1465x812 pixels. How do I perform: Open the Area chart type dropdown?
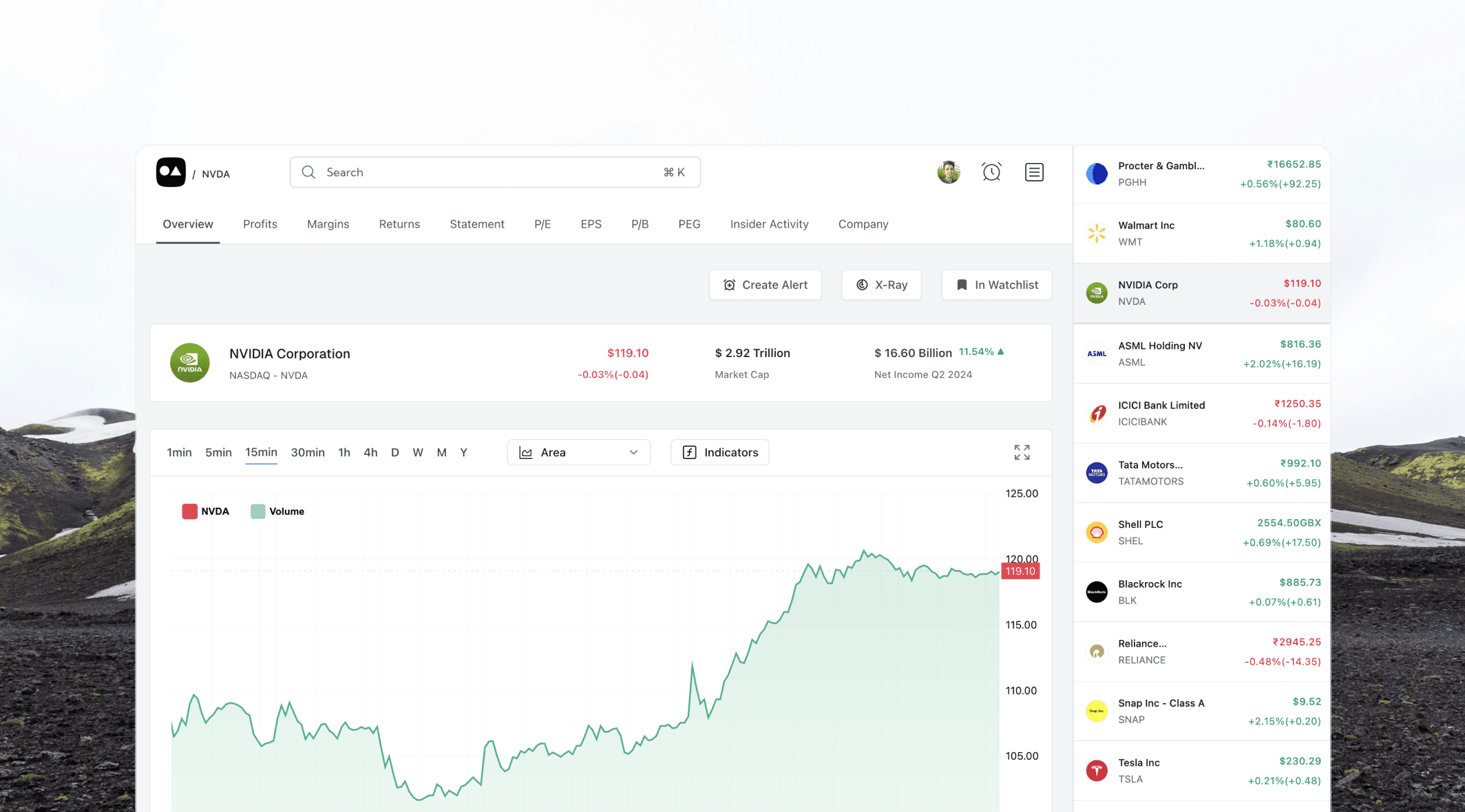pos(578,452)
